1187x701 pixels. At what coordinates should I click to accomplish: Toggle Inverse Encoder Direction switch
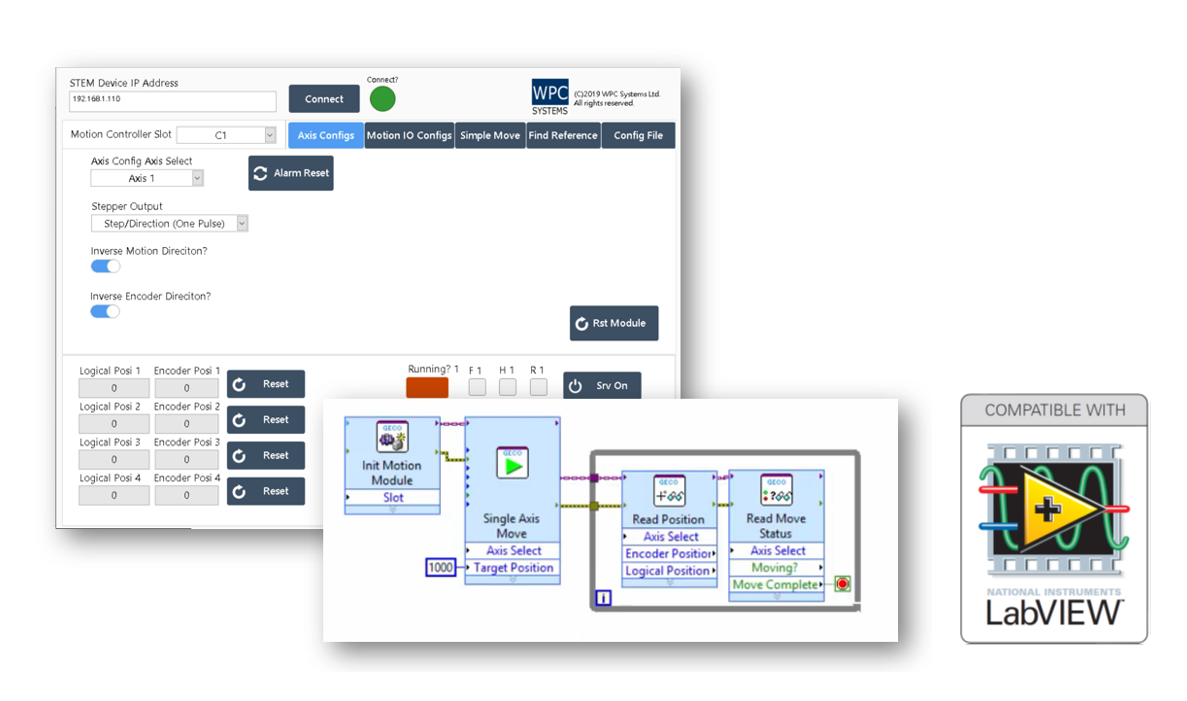tap(105, 311)
